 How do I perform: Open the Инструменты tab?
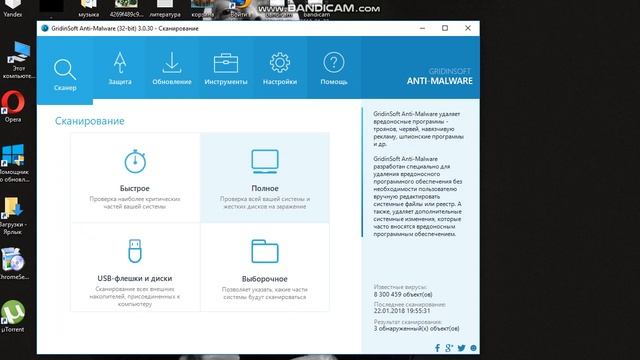pyautogui.click(x=226, y=68)
